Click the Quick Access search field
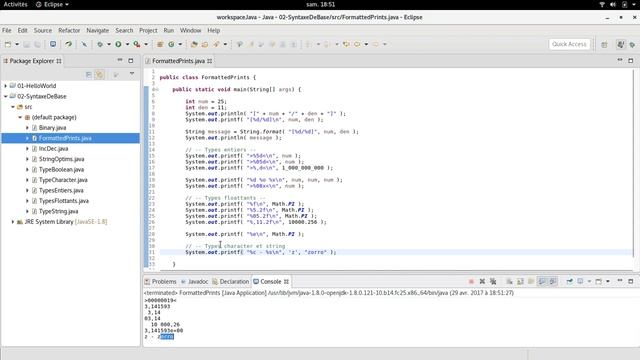This screenshot has height=360, width=640. tap(569, 44)
